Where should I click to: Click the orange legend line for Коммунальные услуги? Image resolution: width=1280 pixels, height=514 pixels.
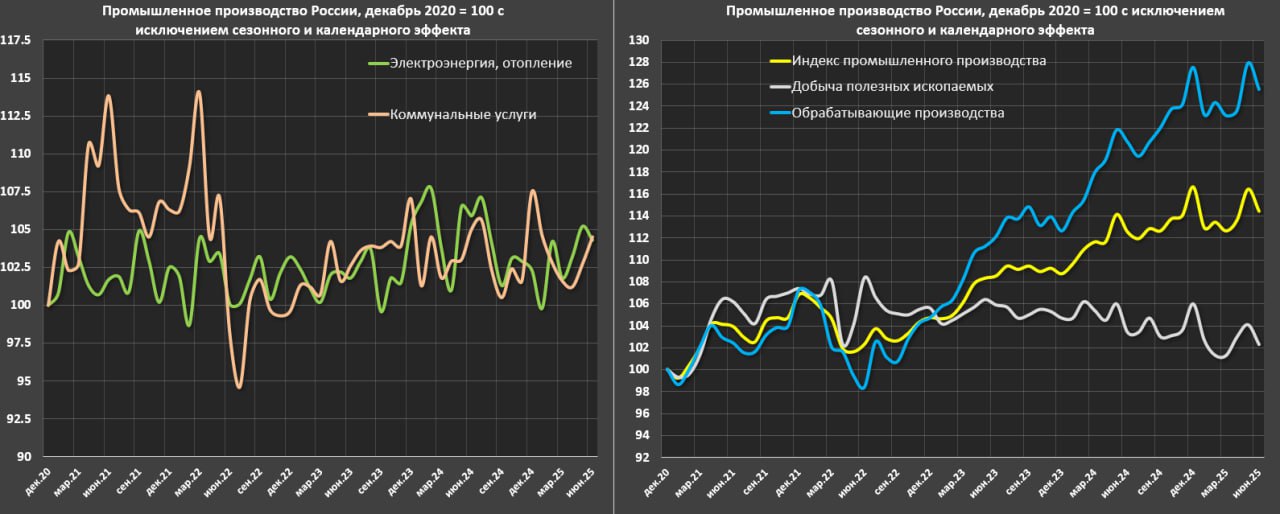tap(376, 114)
